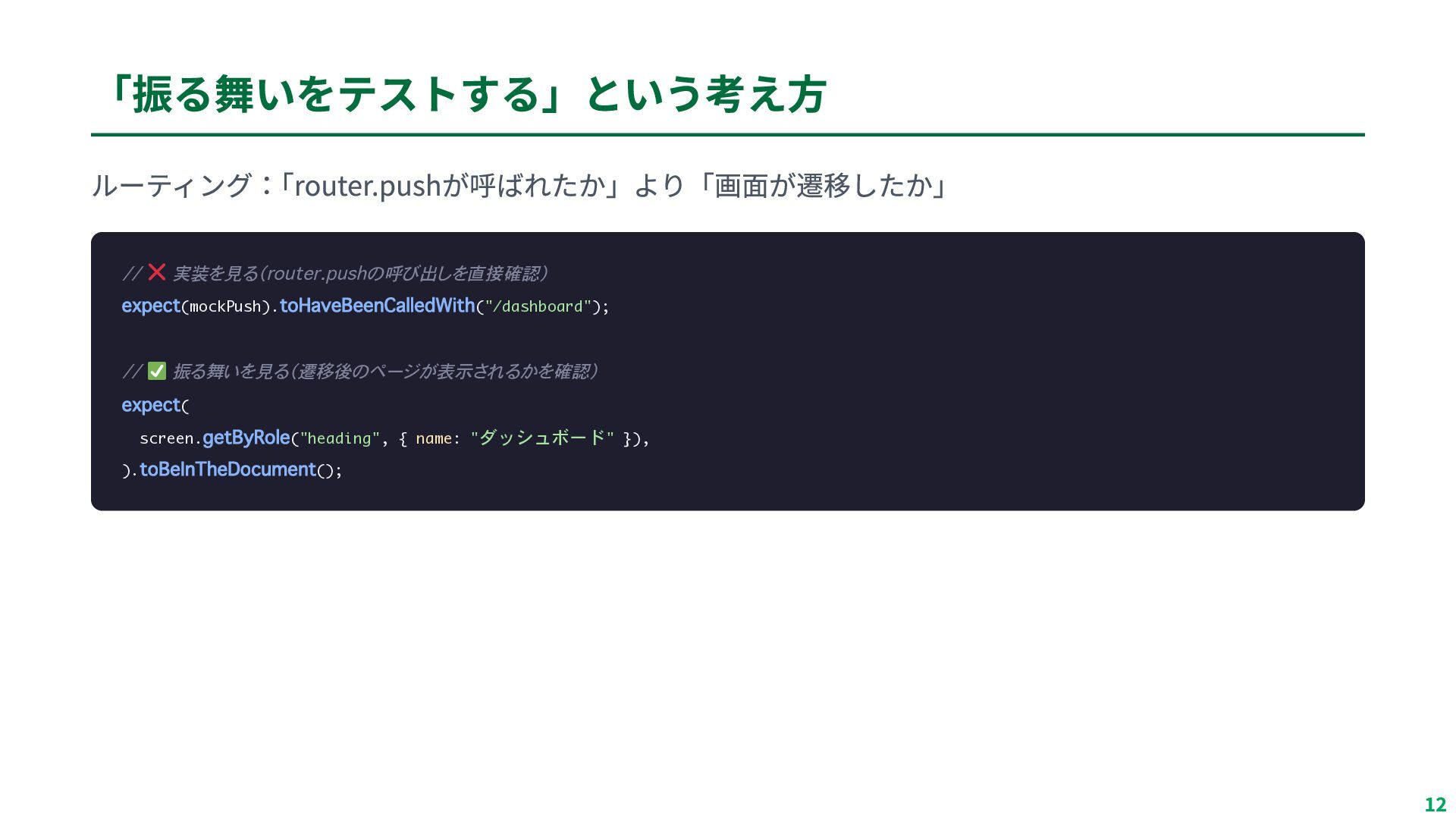Click the red cross mark emoji
1456x819 pixels.
click(156, 272)
